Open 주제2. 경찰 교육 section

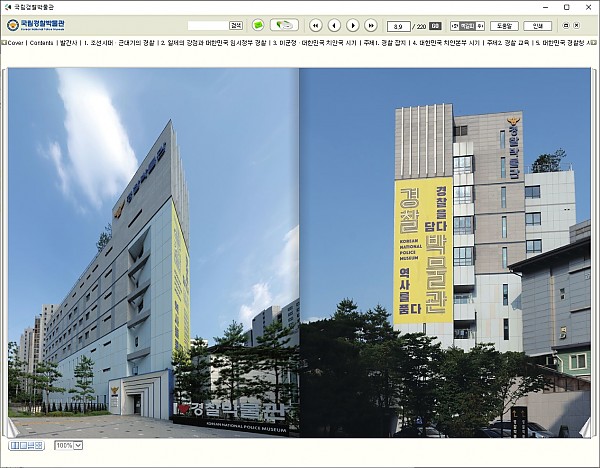click(507, 43)
